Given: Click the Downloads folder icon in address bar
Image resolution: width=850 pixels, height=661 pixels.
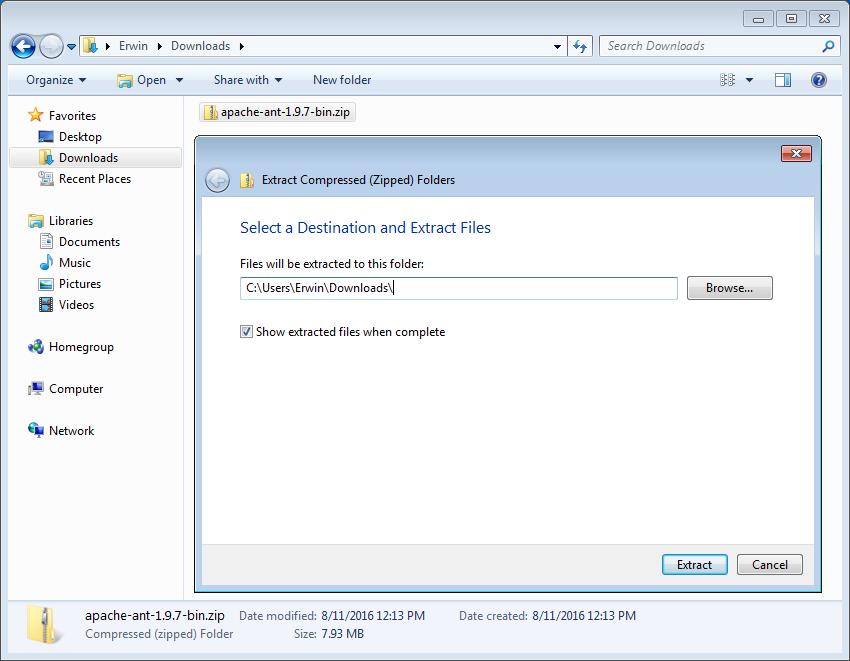Looking at the screenshot, I should click(91, 46).
